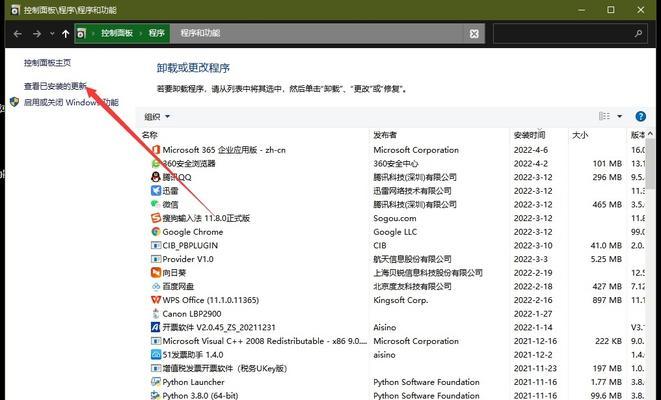The width and height of the screenshot is (661, 400).
Task: Select 360安全浏览器 program name
Action: [189, 164]
